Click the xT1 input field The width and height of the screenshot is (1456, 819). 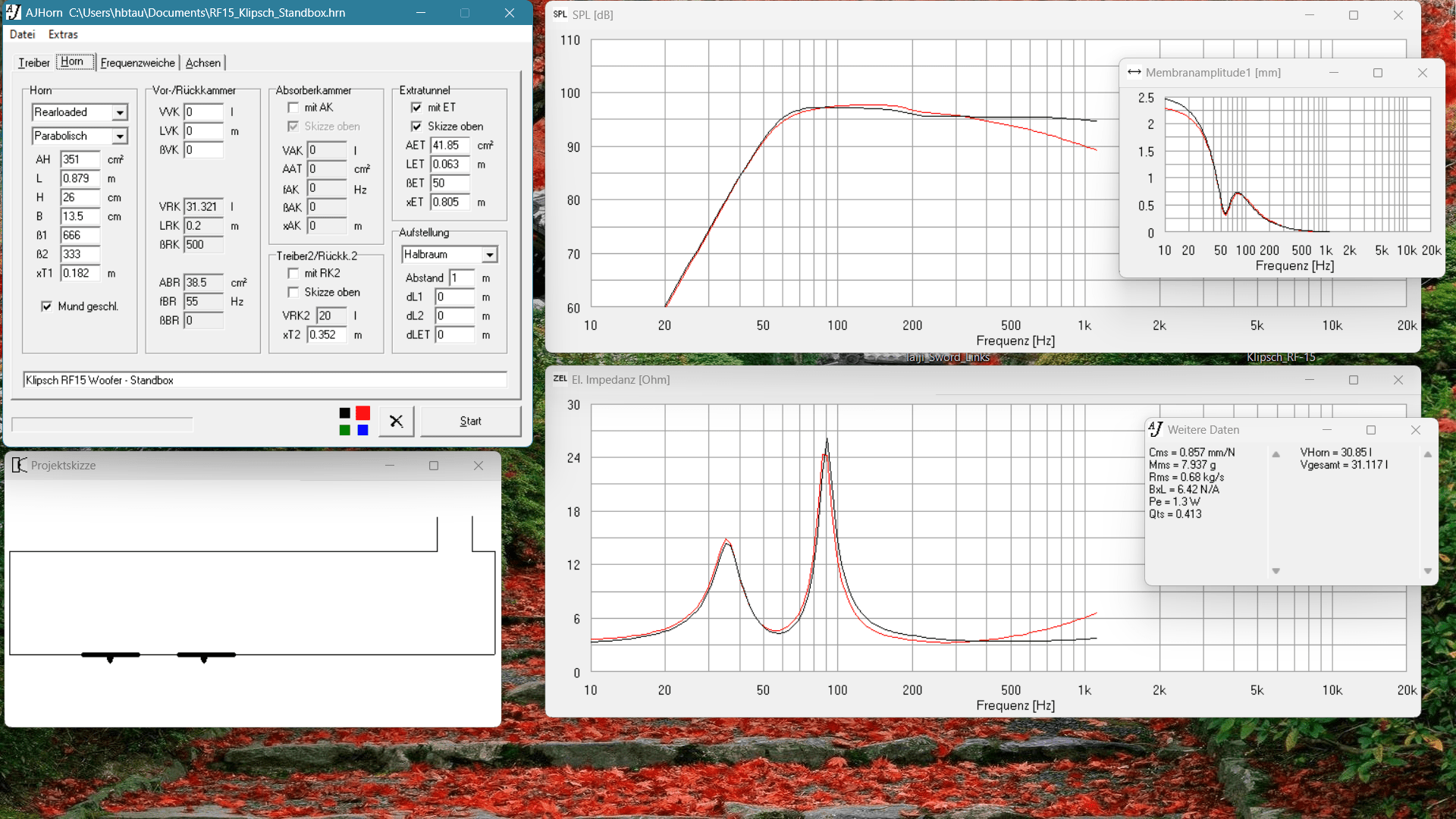click(x=80, y=273)
